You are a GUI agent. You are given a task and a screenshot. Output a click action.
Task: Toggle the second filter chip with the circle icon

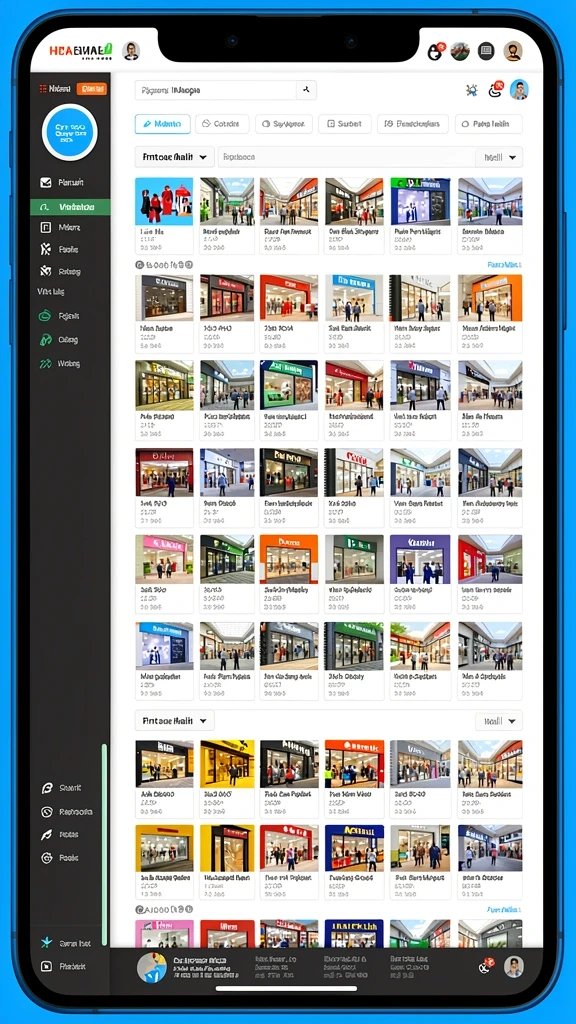(222, 123)
